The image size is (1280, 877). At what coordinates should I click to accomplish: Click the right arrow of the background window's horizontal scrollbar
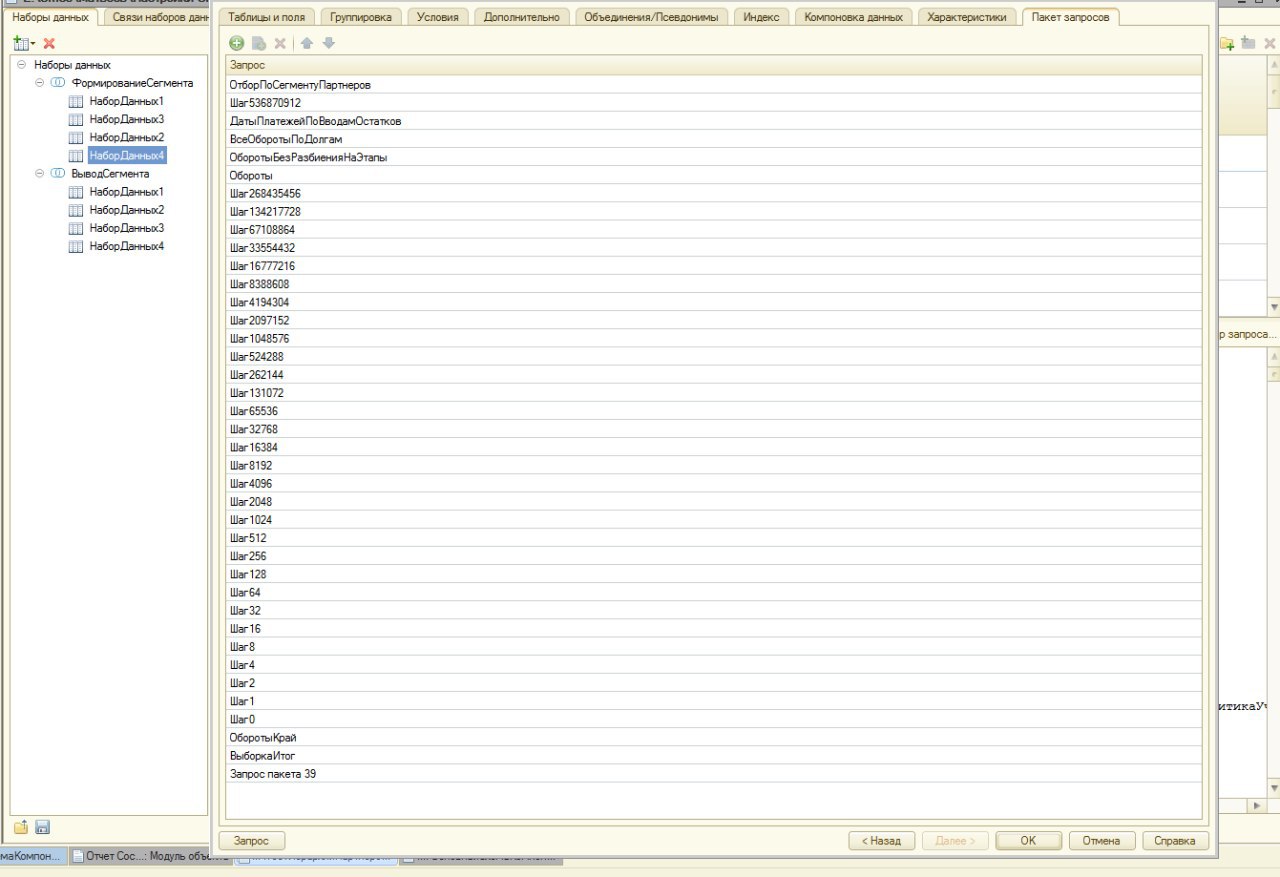[x=1258, y=805]
